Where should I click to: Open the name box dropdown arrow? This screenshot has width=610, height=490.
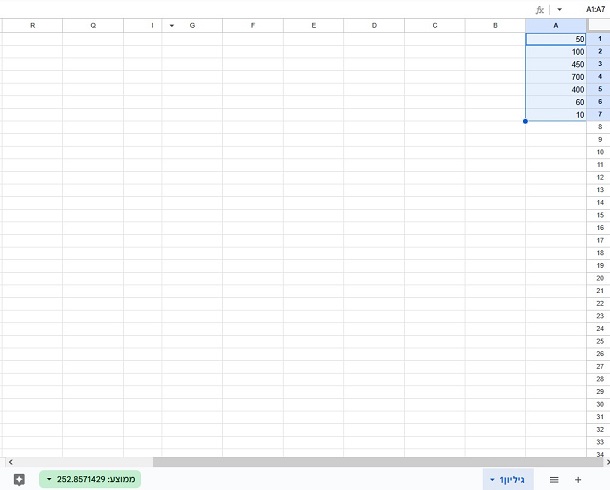[559, 9]
